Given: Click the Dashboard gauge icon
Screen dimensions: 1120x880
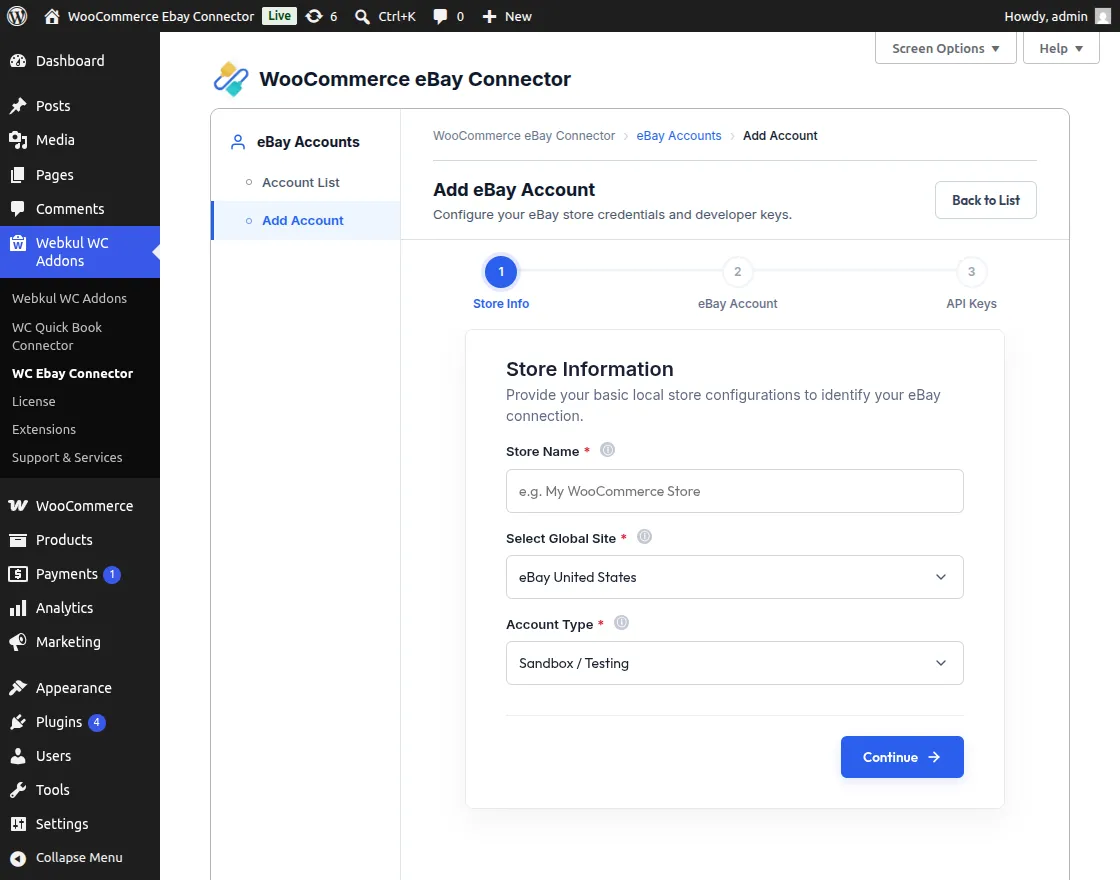Looking at the screenshot, I should 18,61.
